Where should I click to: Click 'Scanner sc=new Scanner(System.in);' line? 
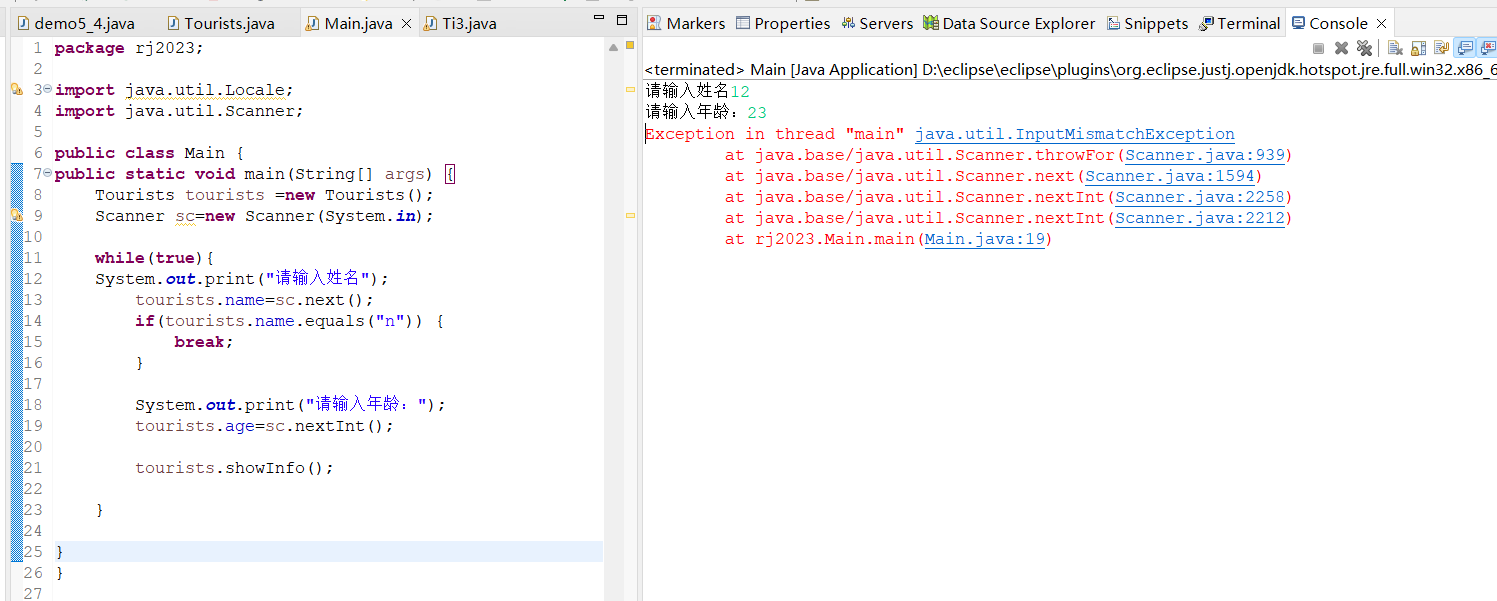tap(264, 216)
